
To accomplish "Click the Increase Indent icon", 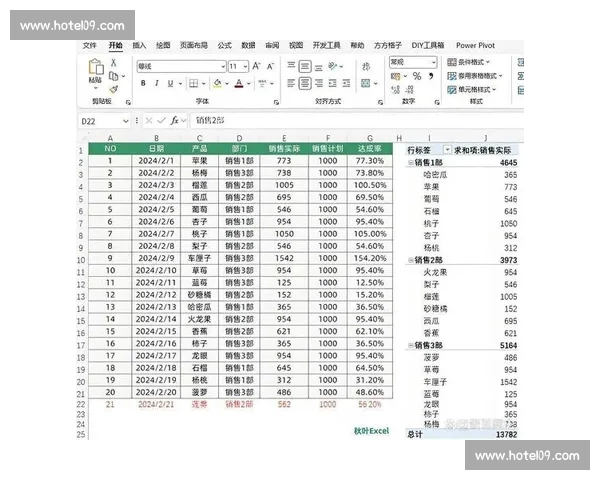I will pyautogui.click(x=346, y=83).
